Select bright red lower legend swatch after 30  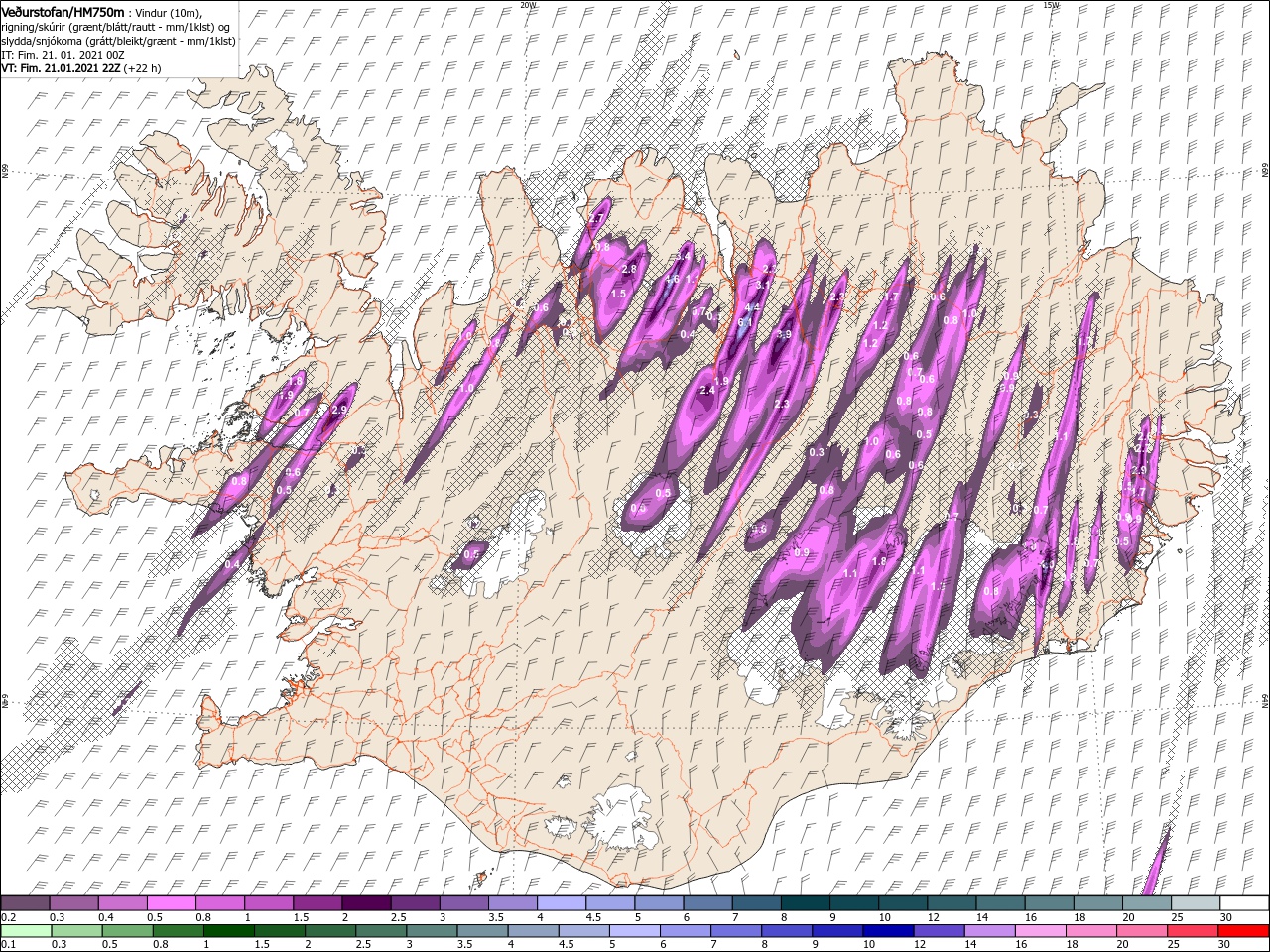(x=1241, y=931)
